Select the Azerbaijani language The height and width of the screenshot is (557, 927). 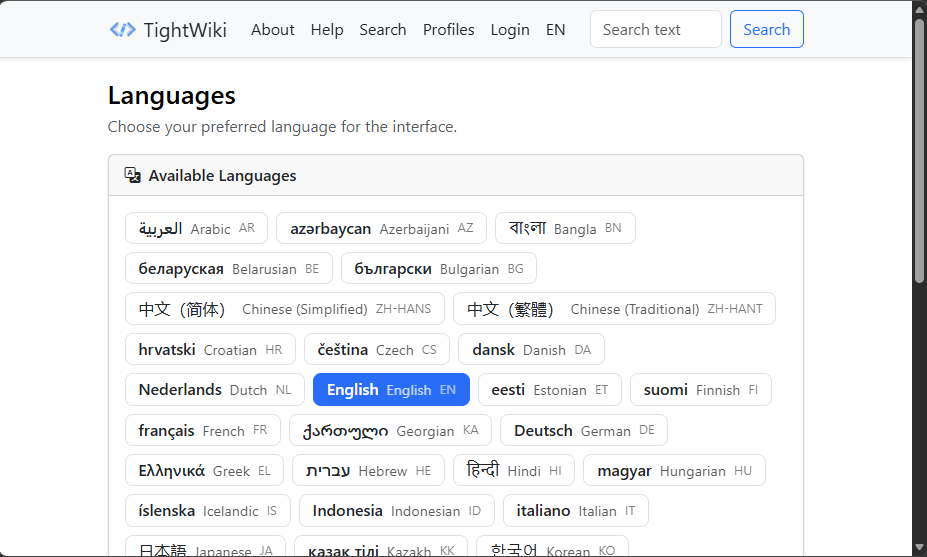click(381, 228)
